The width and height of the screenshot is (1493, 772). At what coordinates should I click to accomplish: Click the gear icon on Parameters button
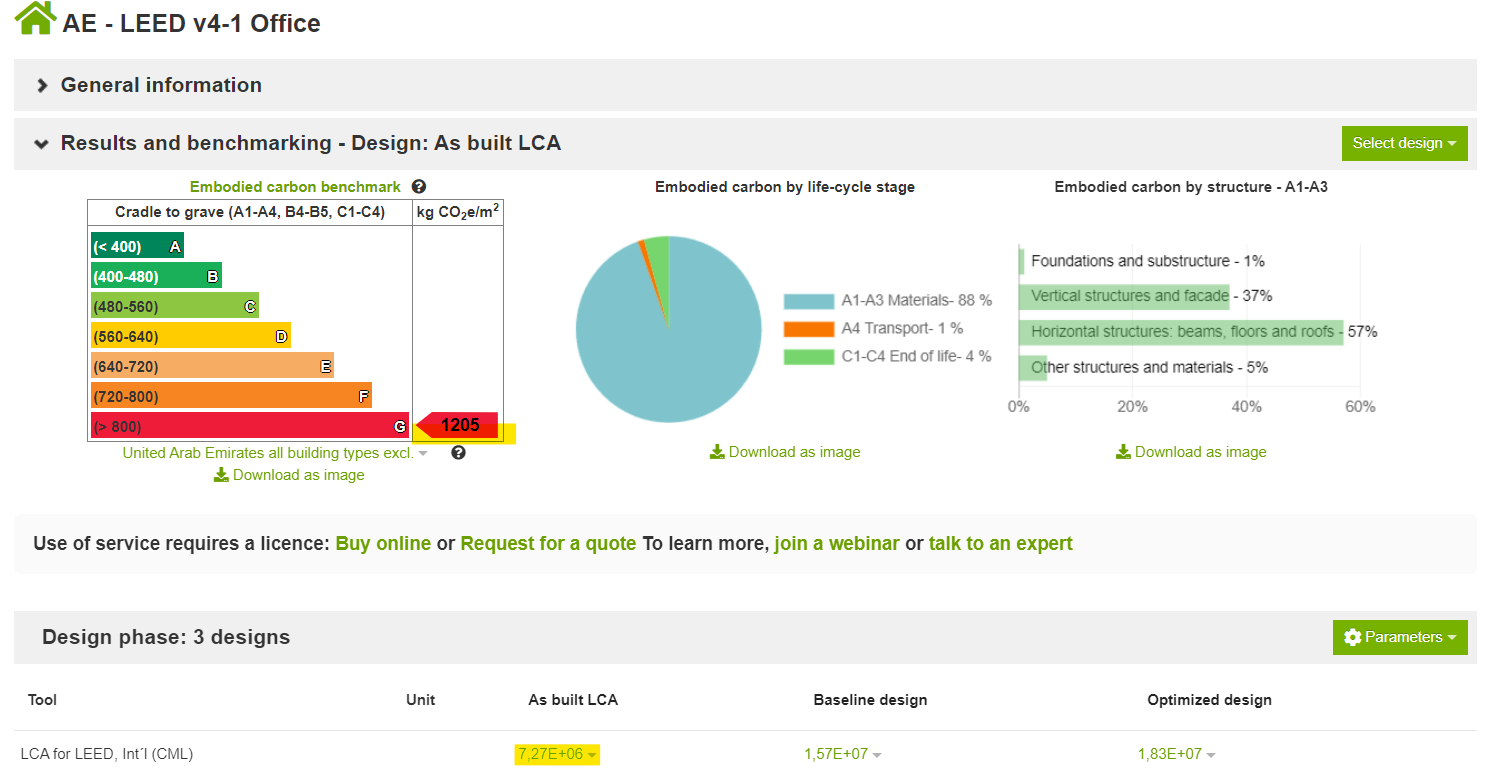(x=1353, y=637)
